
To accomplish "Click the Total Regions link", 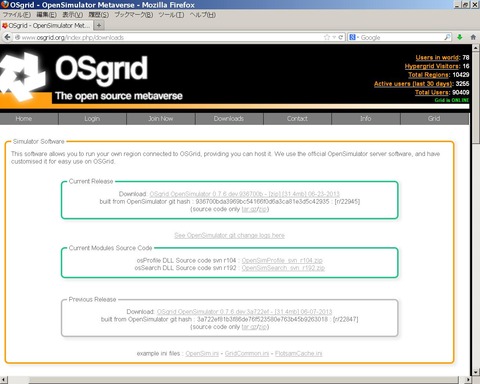I will (x=428, y=75).
